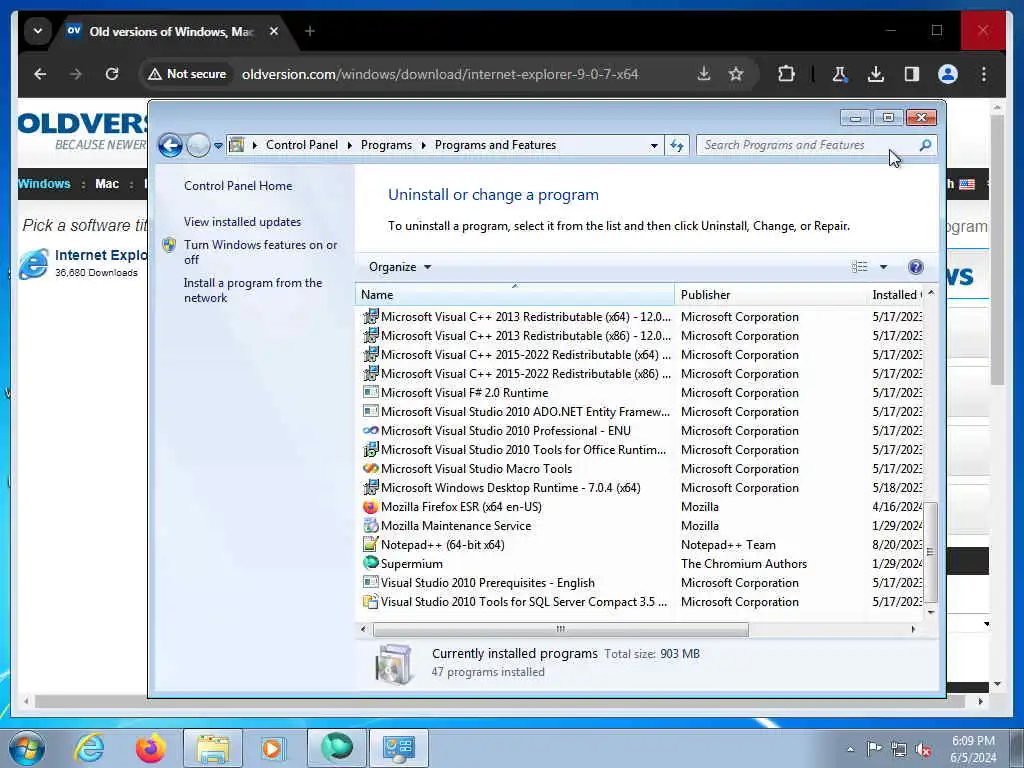Click Windows tab on oldversion.com page
This screenshot has height=768, width=1024.
click(x=44, y=184)
